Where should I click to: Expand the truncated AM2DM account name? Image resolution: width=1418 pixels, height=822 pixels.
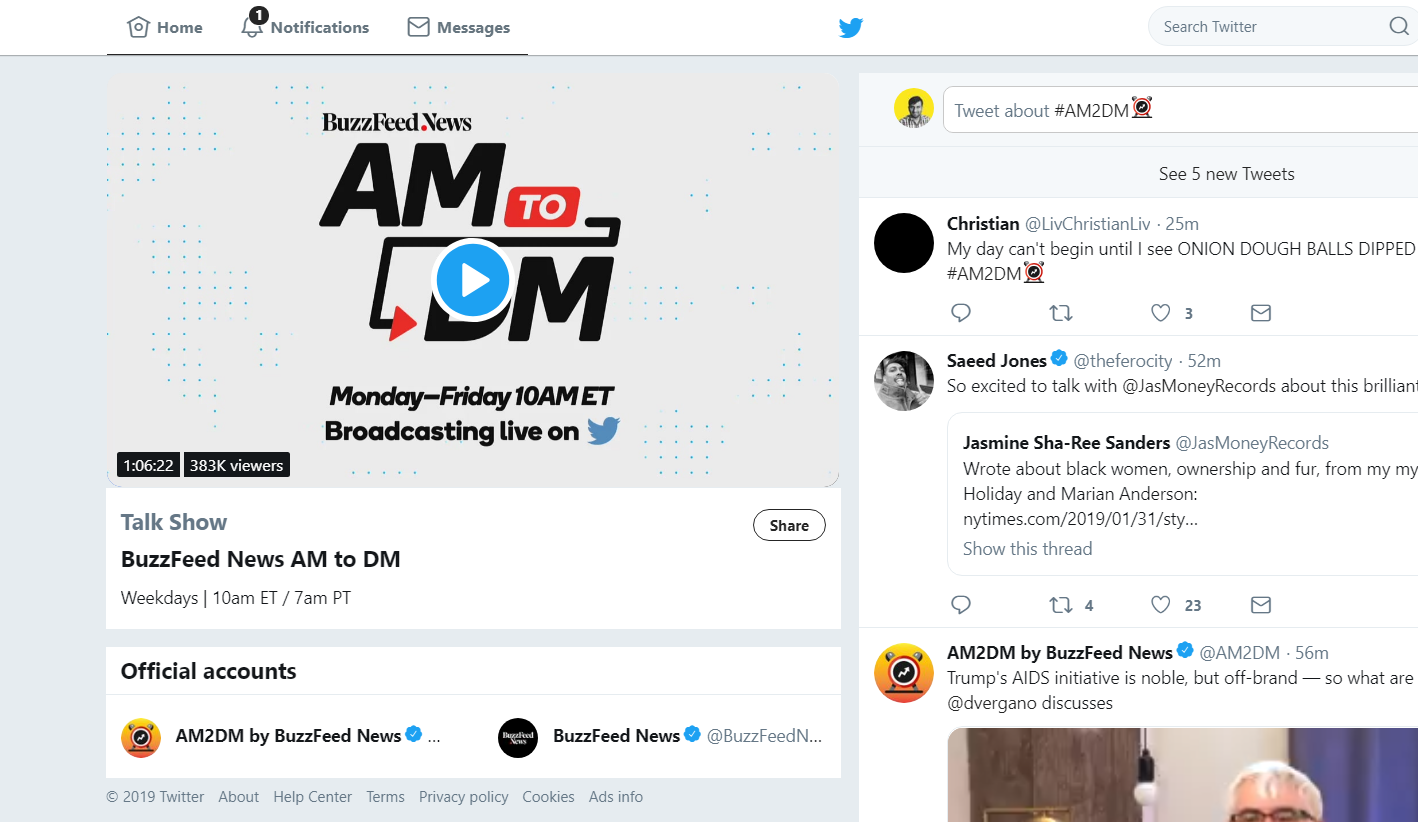pyautogui.click(x=436, y=735)
